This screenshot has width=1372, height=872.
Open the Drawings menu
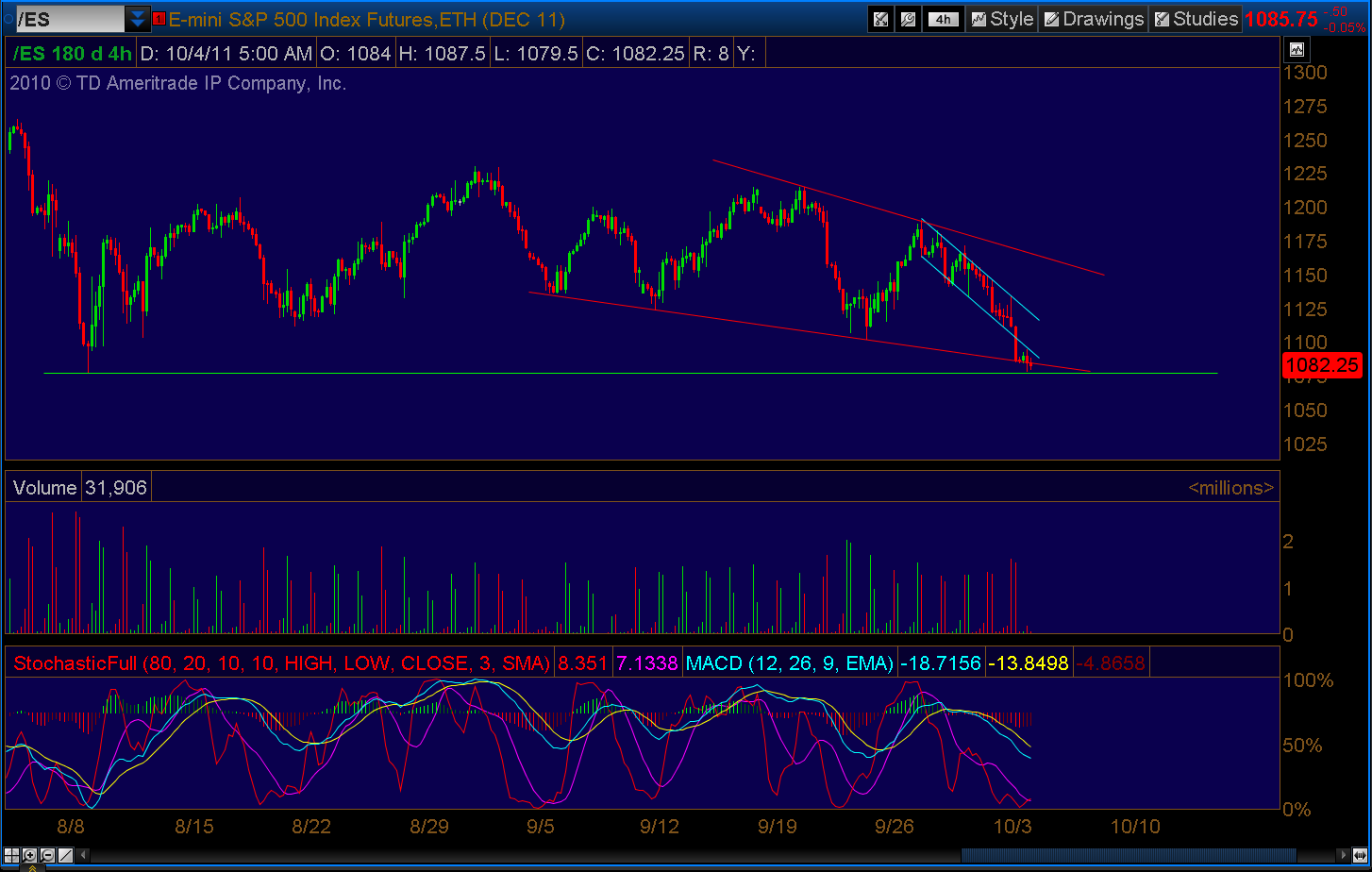1093,19
